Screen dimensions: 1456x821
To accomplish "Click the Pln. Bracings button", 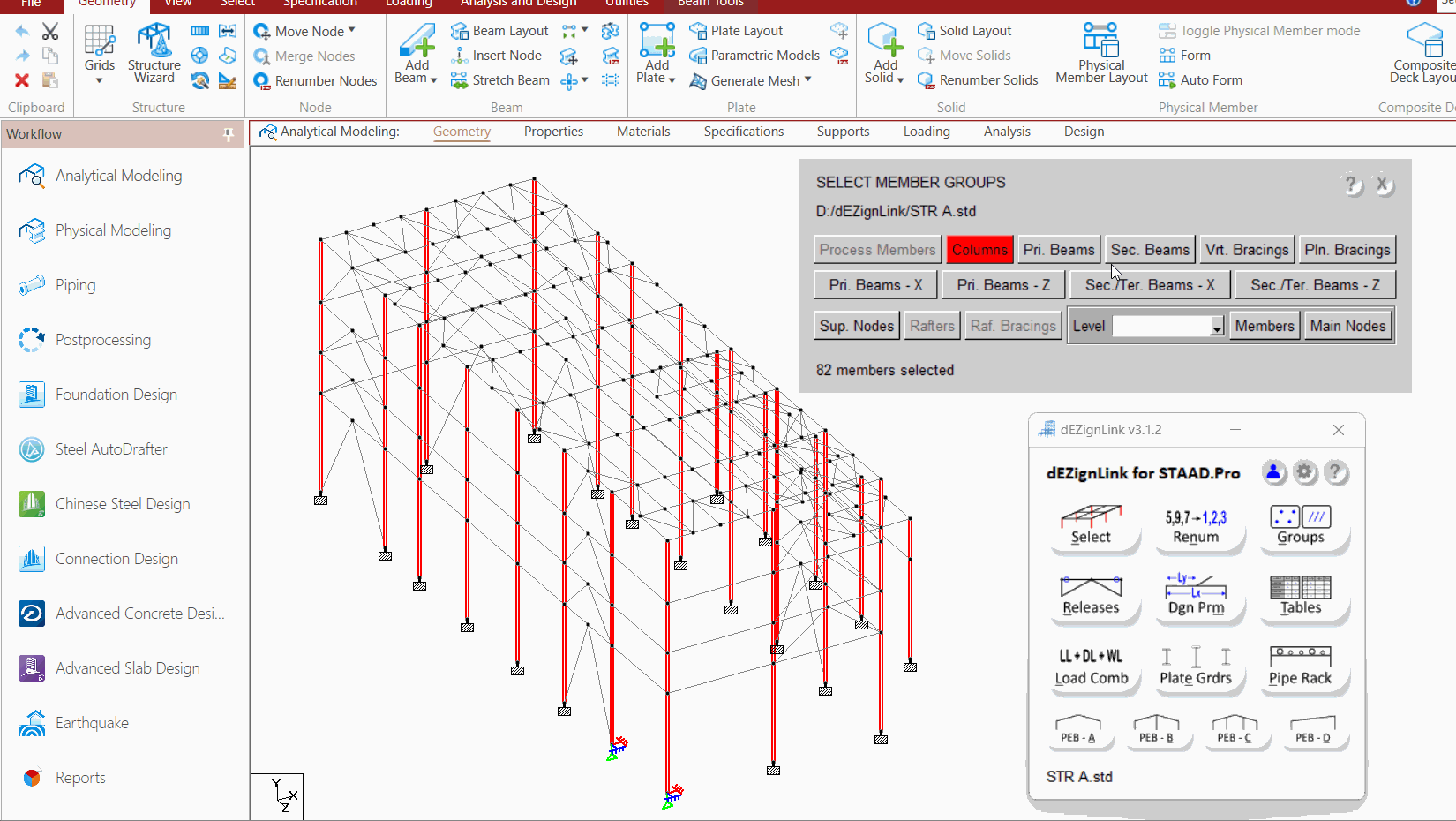I will pyautogui.click(x=1347, y=250).
